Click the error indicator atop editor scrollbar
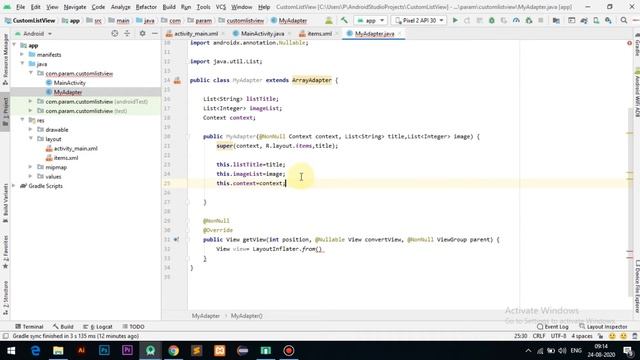Image resolution: width=640 pixels, height=360 pixels. coord(629,43)
